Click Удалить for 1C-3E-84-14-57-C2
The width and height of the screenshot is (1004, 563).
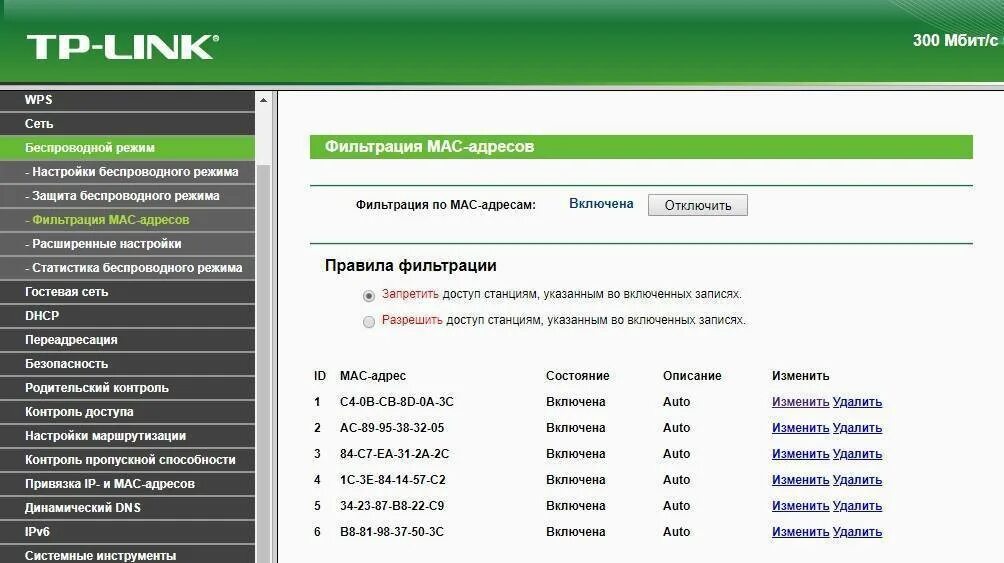pyautogui.click(x=857, y=480)
